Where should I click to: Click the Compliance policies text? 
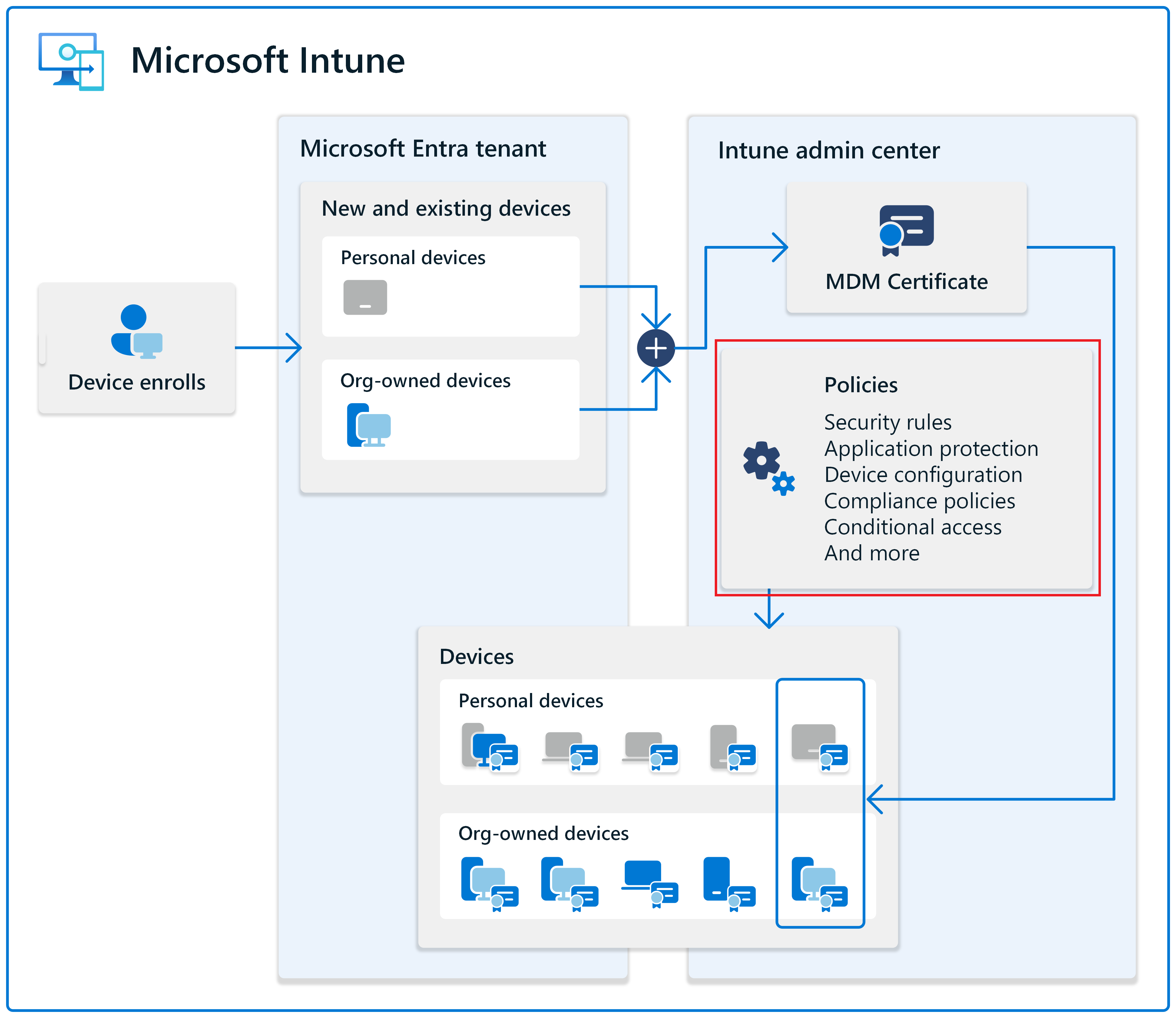coord(919,501)
